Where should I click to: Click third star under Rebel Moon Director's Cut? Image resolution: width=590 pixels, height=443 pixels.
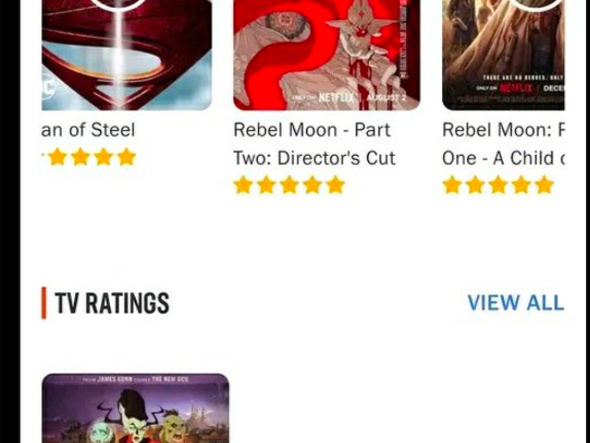pyautogui.click(x=289, y=185)
